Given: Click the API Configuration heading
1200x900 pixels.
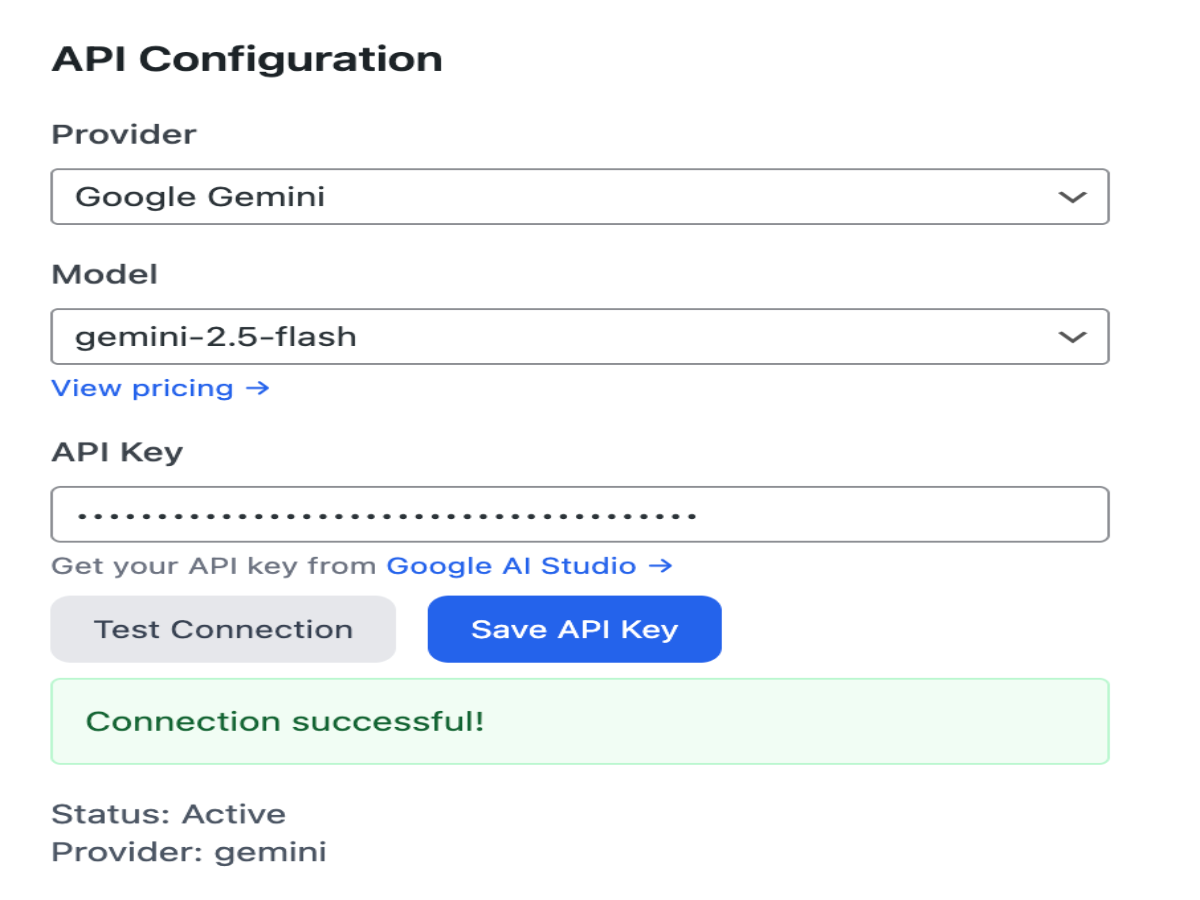Looking at the screenshot, I should pos(247,58).
